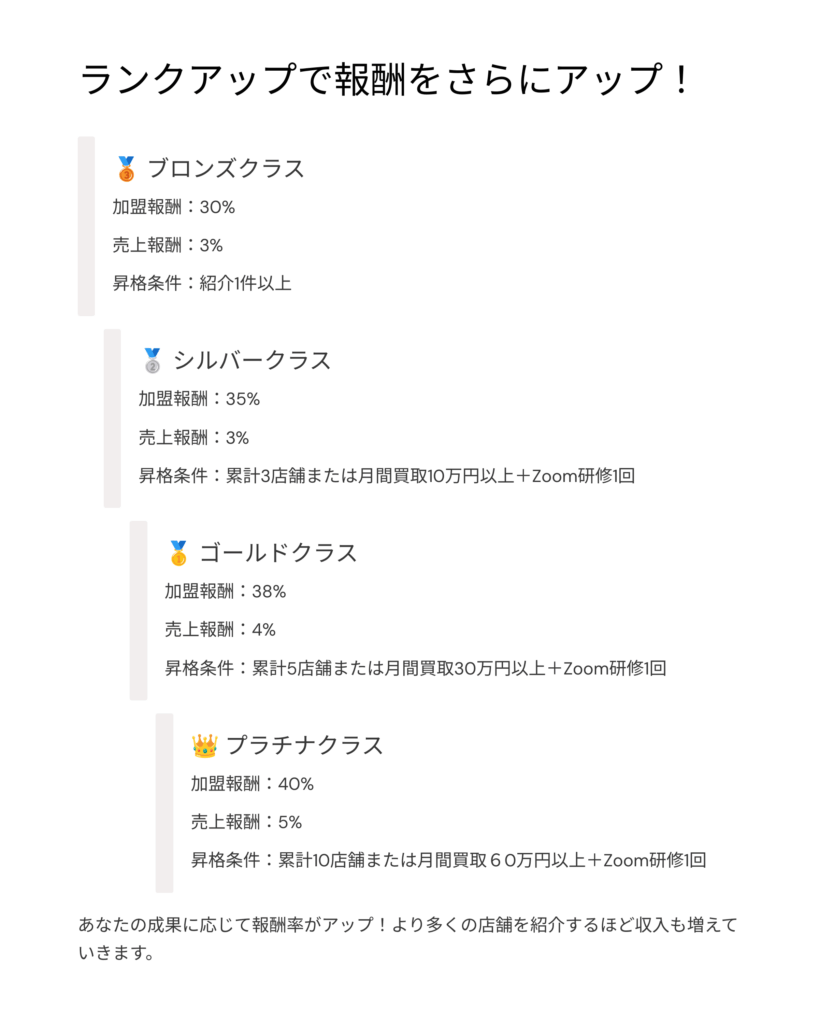
Task: Click the platinum 売上報酬：5% line
Action: (x=246, y=822)
